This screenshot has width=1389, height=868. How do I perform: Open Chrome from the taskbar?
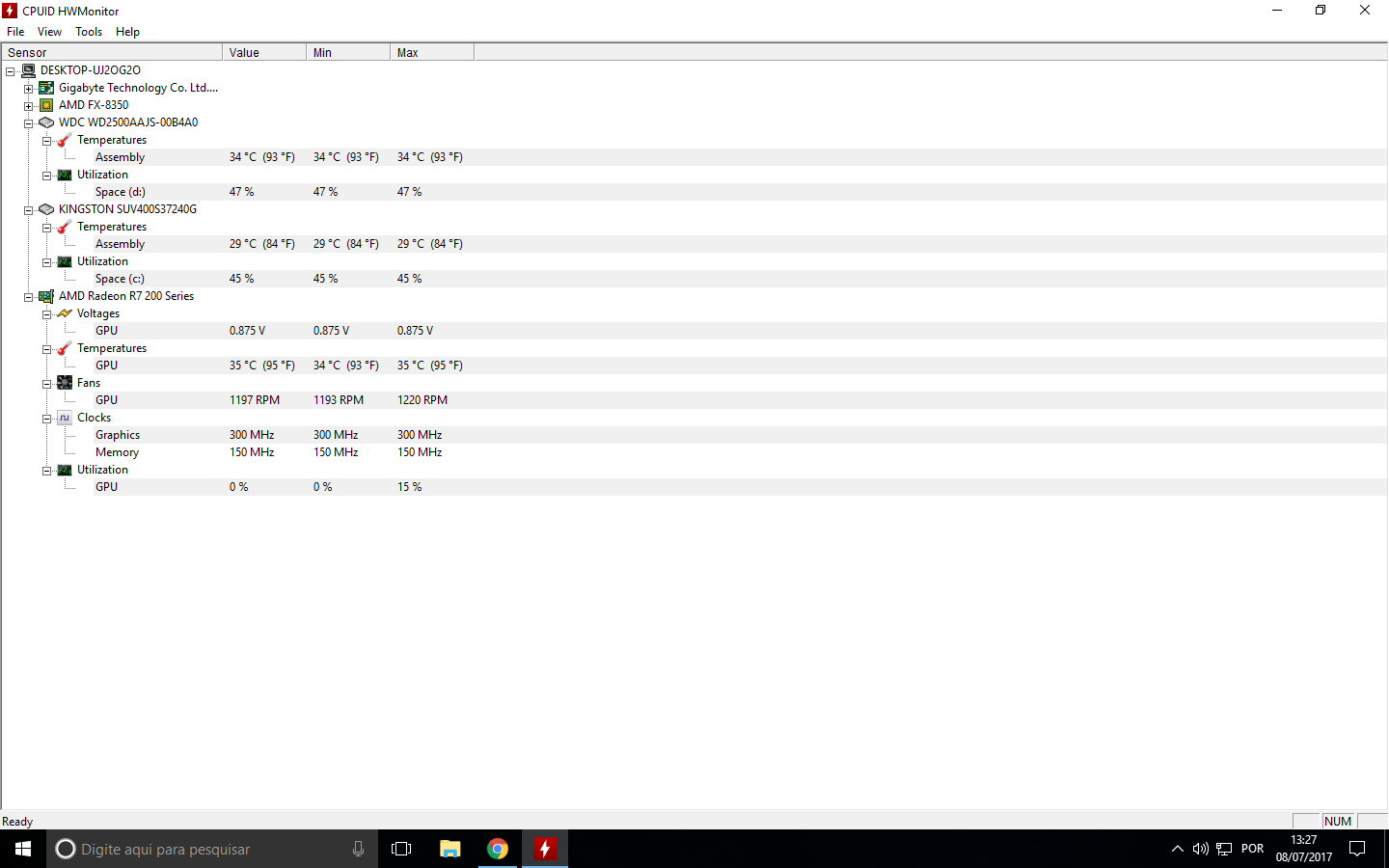point(498,849)
